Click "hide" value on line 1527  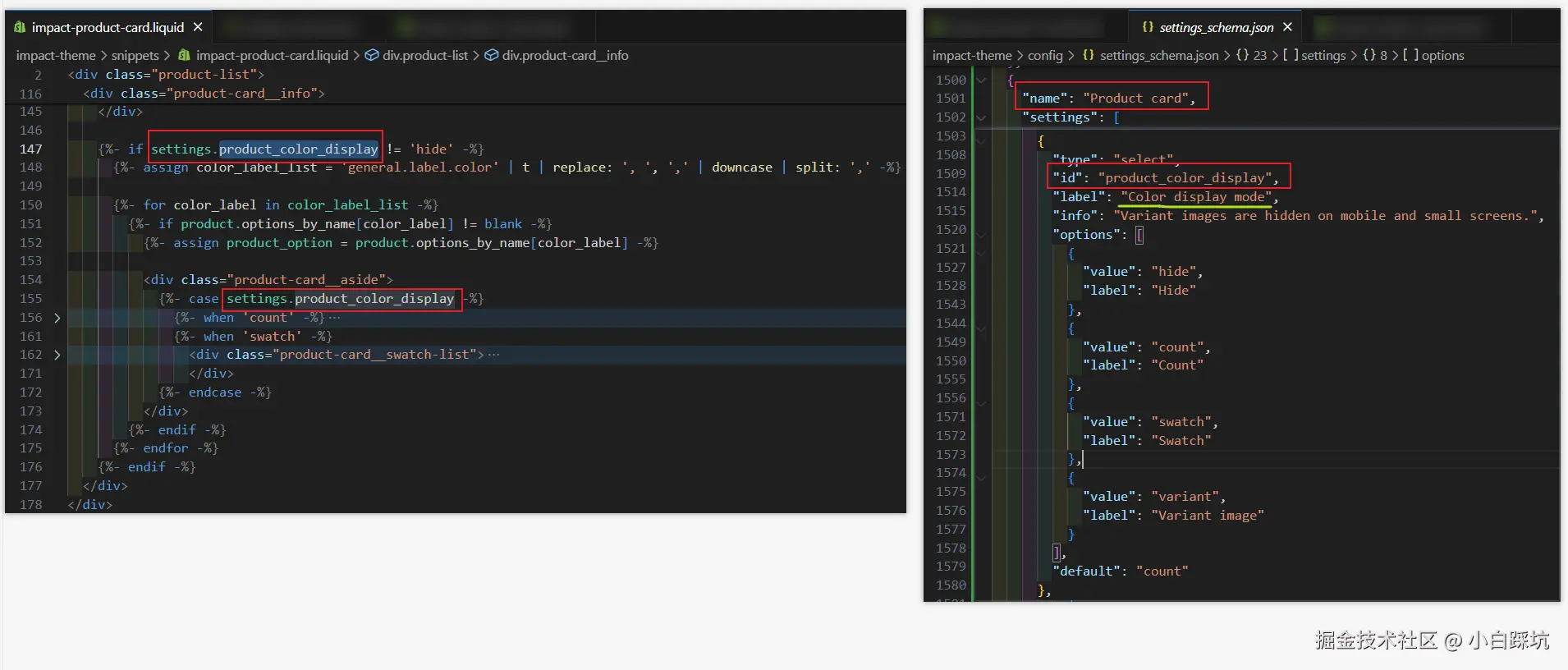click(x=1173, y=272)
